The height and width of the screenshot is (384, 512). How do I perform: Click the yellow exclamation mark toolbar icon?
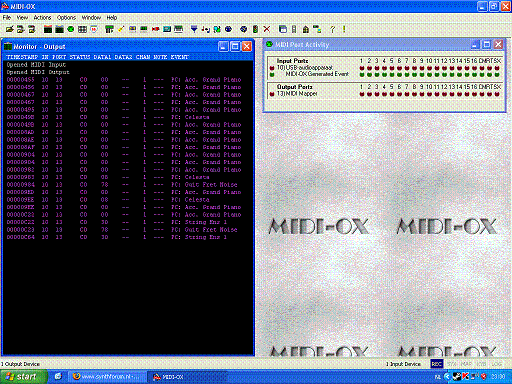click(344, 29)
